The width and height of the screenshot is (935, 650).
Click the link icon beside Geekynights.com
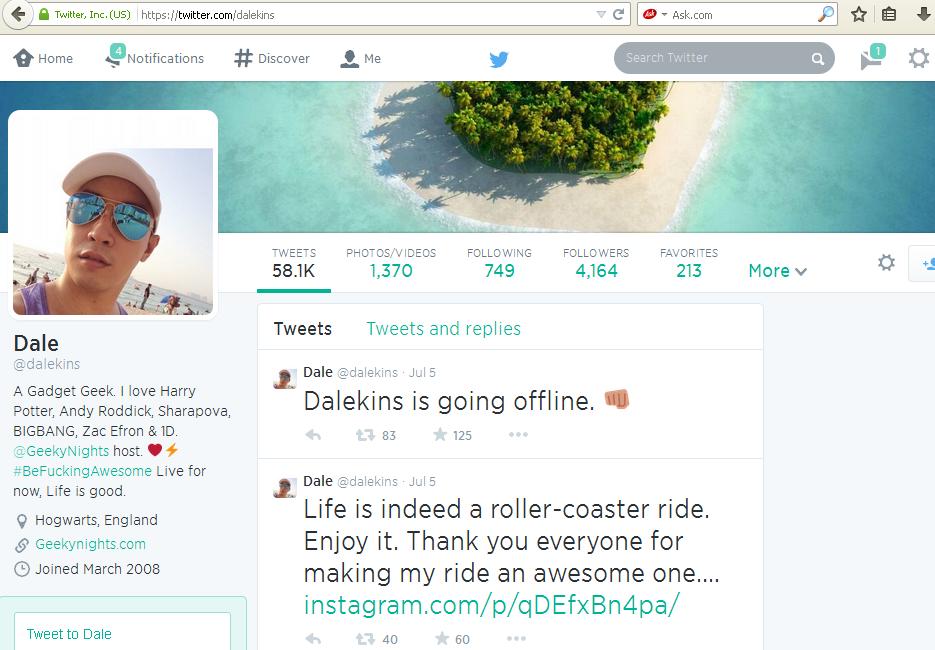click(x=21, y=544)
